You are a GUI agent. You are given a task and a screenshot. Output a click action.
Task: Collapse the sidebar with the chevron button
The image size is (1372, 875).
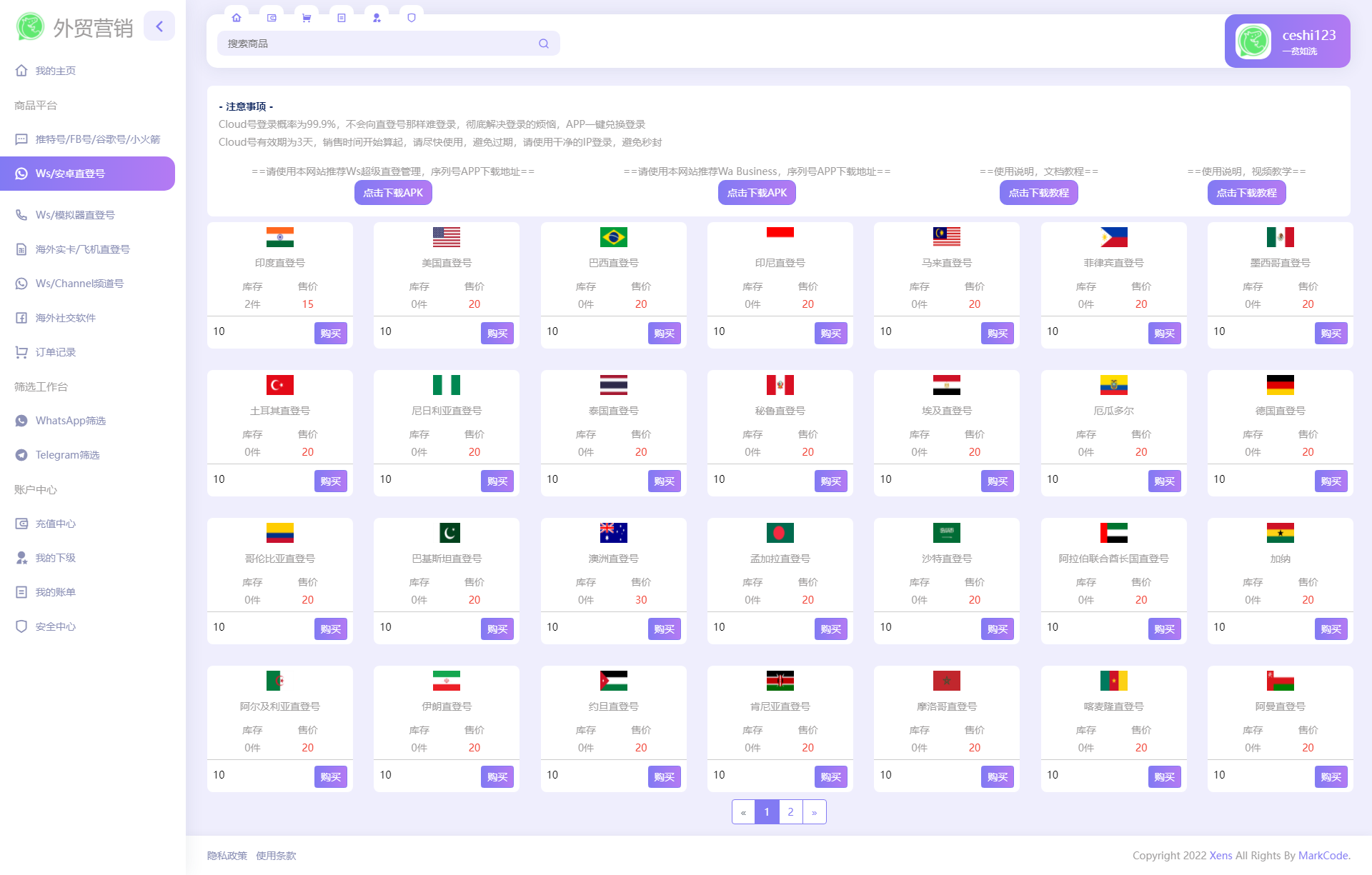point(159,26)
